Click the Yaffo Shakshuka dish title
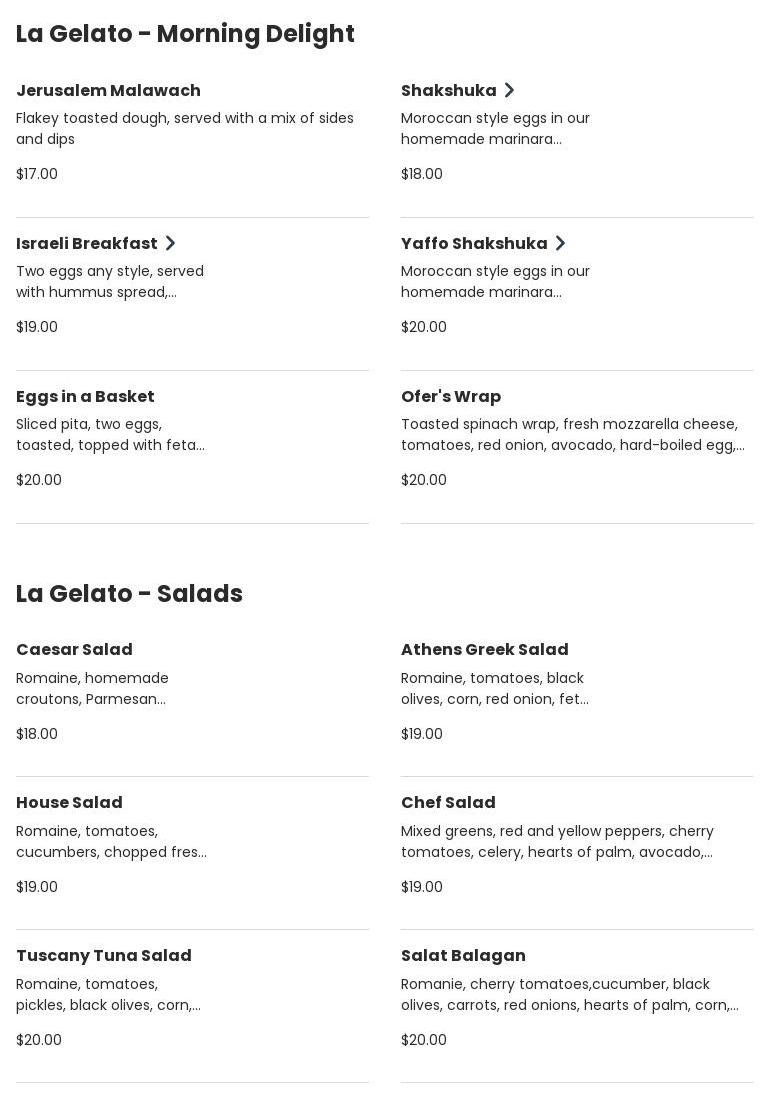Viewport: 770px width, 1113px height. click(x=474, y=244)
